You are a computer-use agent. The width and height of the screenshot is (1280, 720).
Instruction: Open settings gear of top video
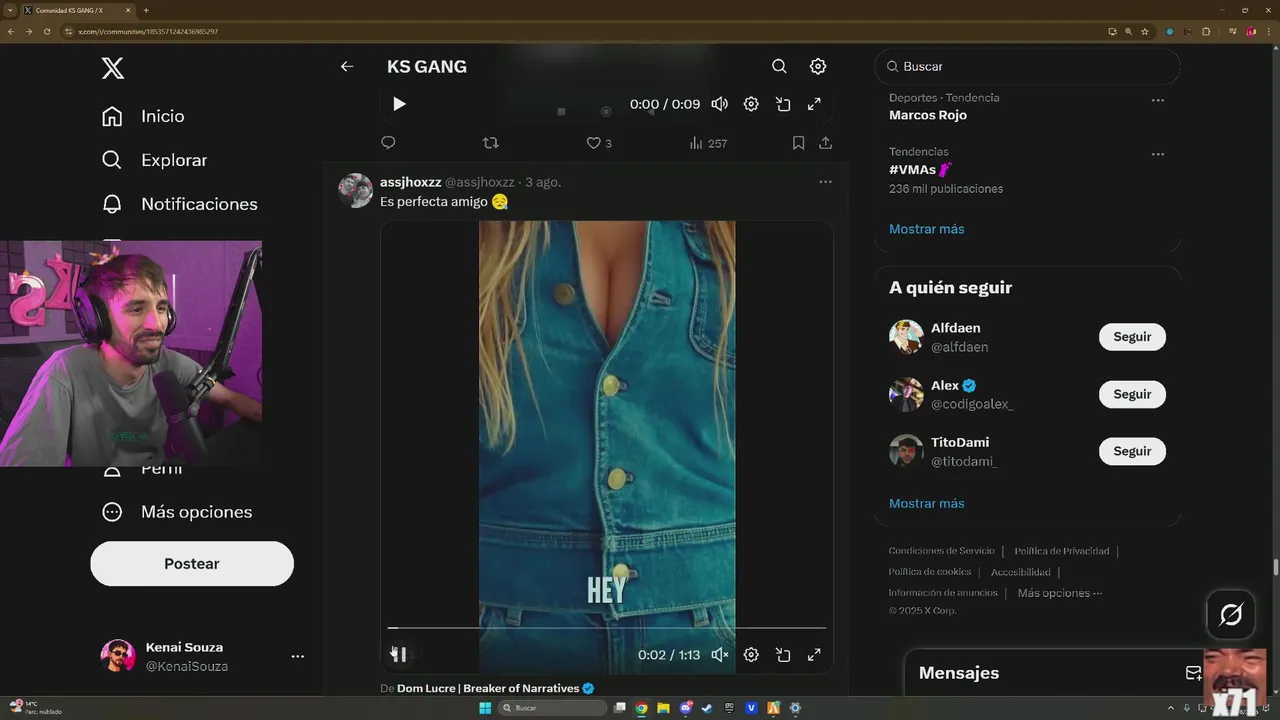click(751, 104)
